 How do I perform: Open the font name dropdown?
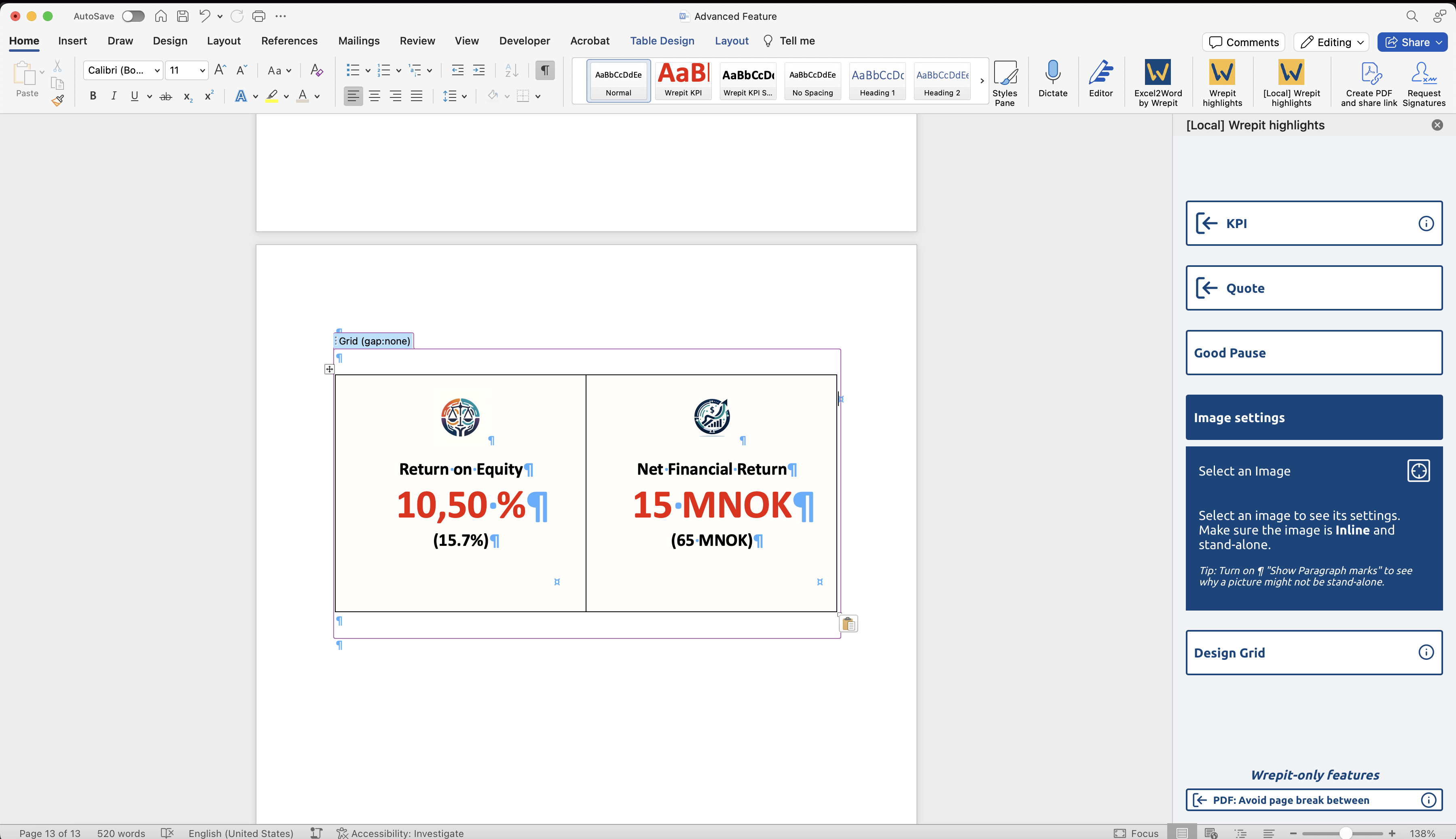click(157, 70)
